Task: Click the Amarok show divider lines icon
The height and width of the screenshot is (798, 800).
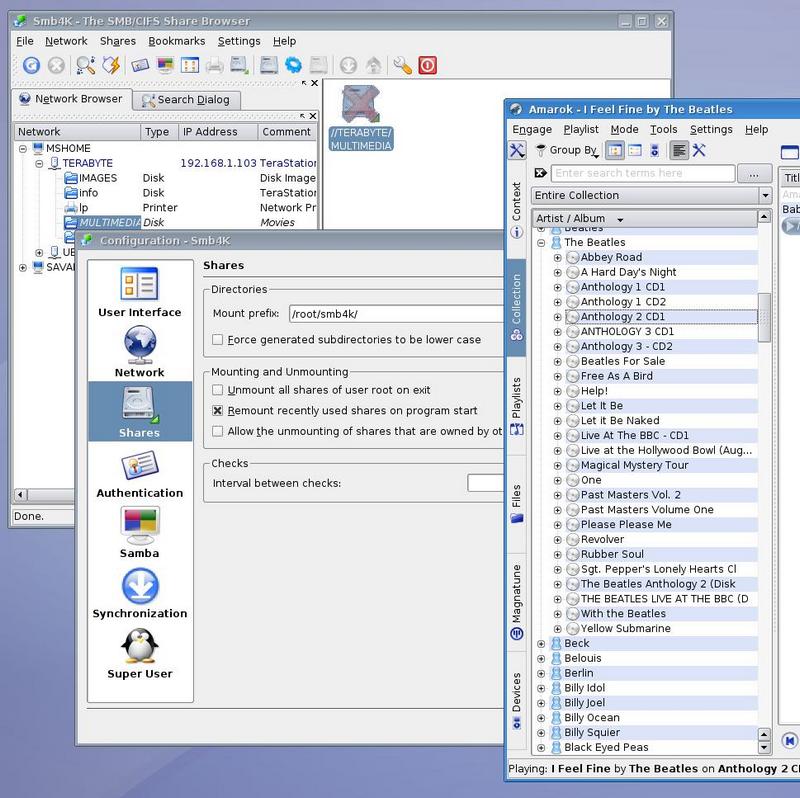Action: coord(678,151)
